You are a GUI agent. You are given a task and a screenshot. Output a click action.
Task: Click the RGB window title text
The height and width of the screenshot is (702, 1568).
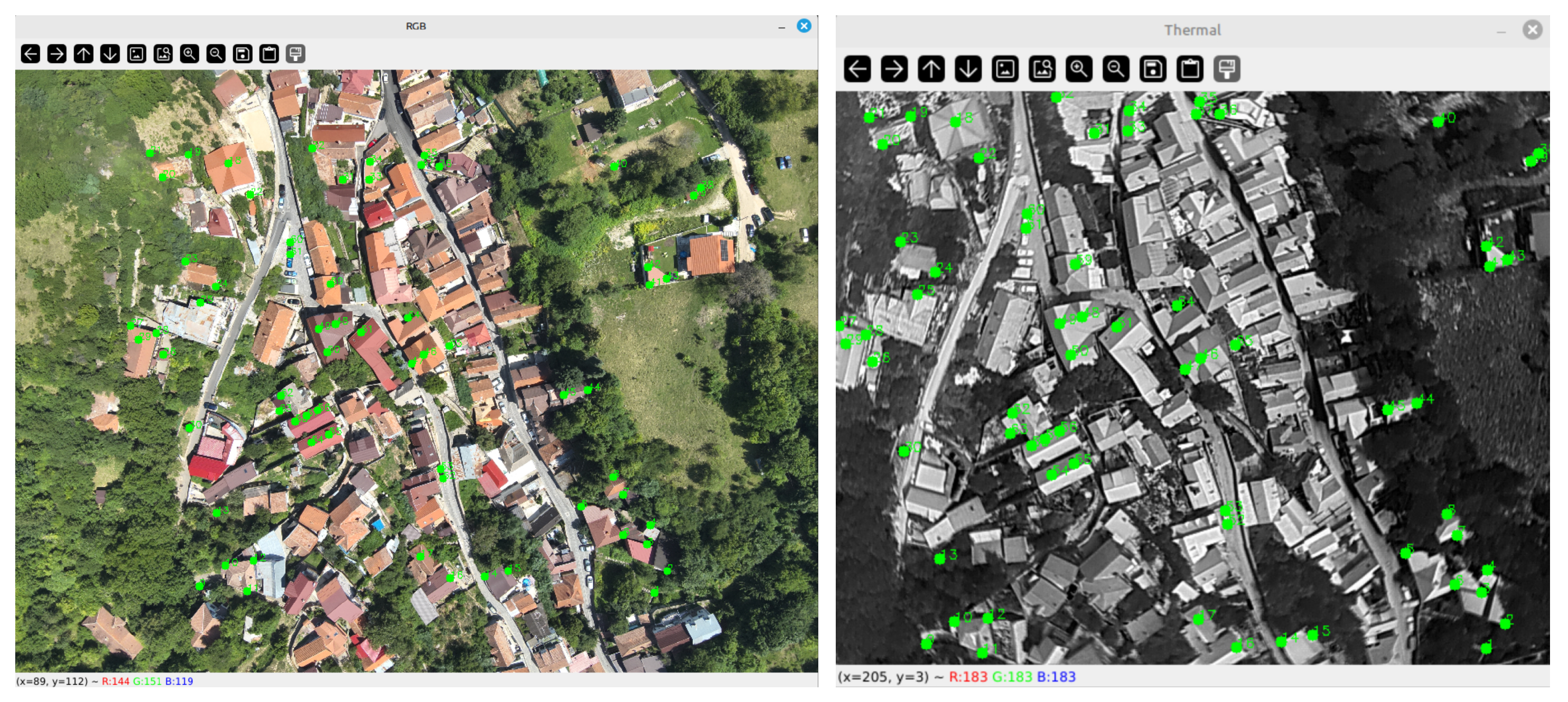click(x=416, y=26)
